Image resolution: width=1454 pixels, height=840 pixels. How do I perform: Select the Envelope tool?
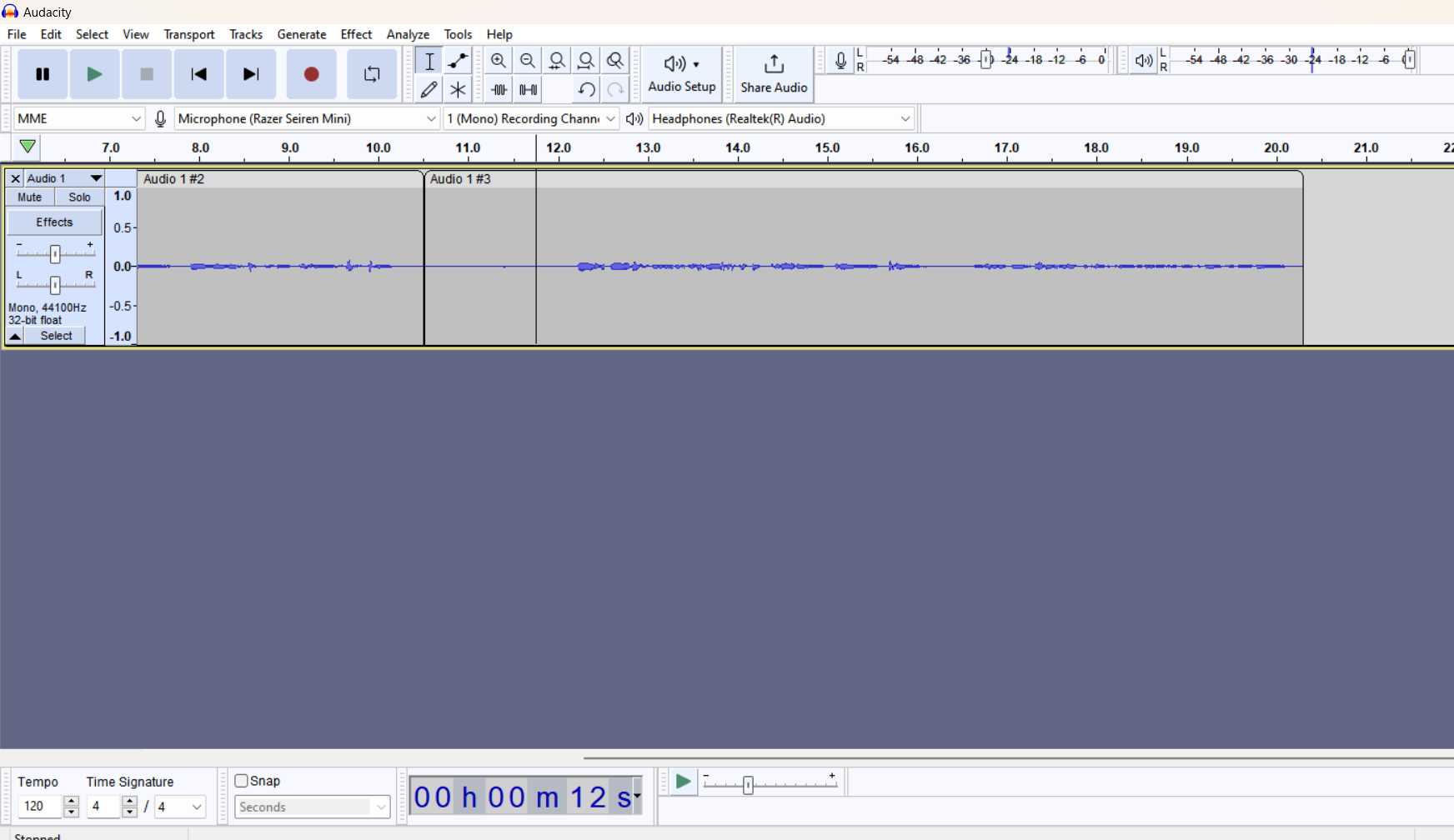pos(457,60)
